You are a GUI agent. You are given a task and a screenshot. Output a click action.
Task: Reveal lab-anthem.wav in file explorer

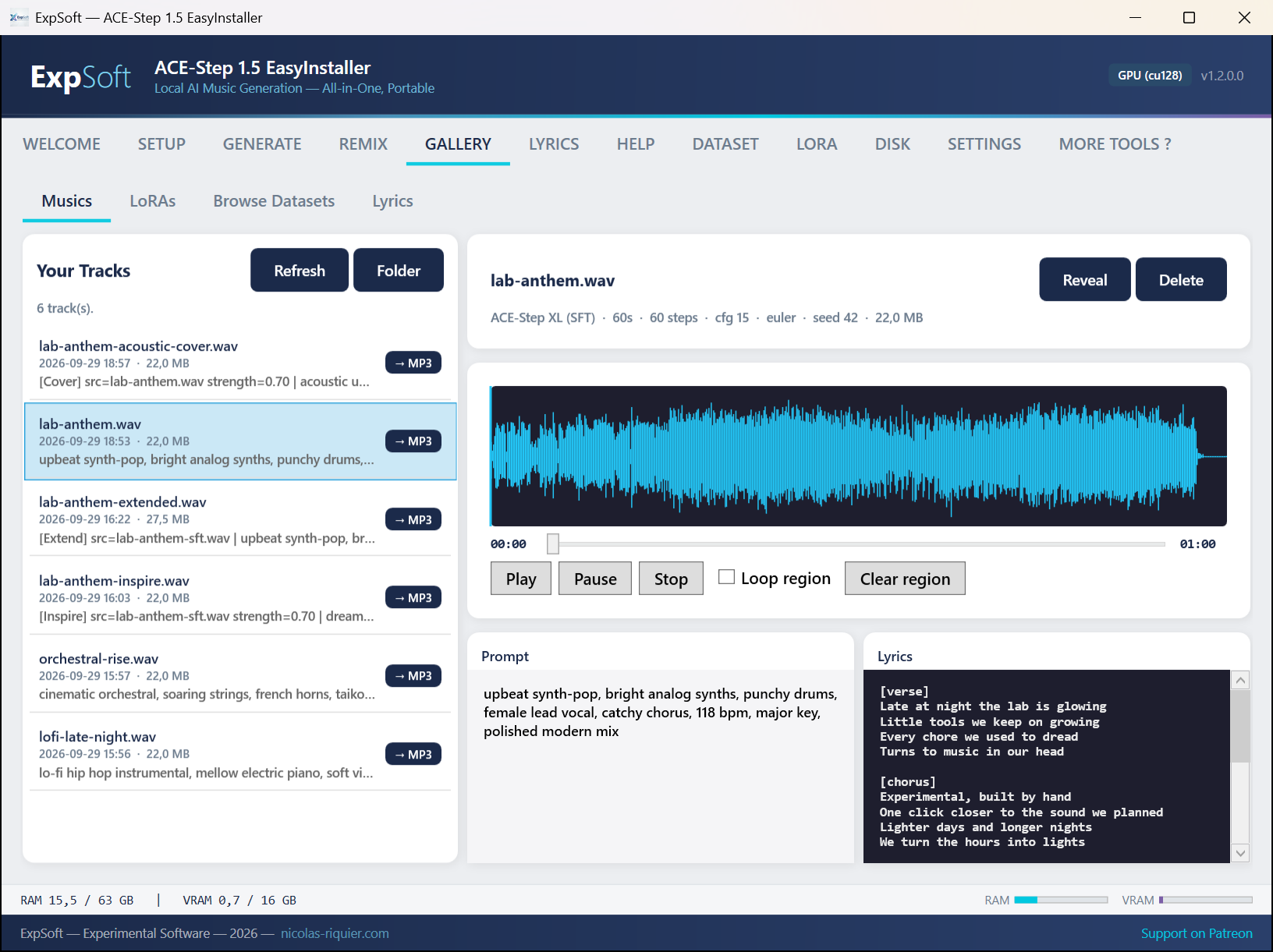pyautogui.click(x=1085, y=280)
